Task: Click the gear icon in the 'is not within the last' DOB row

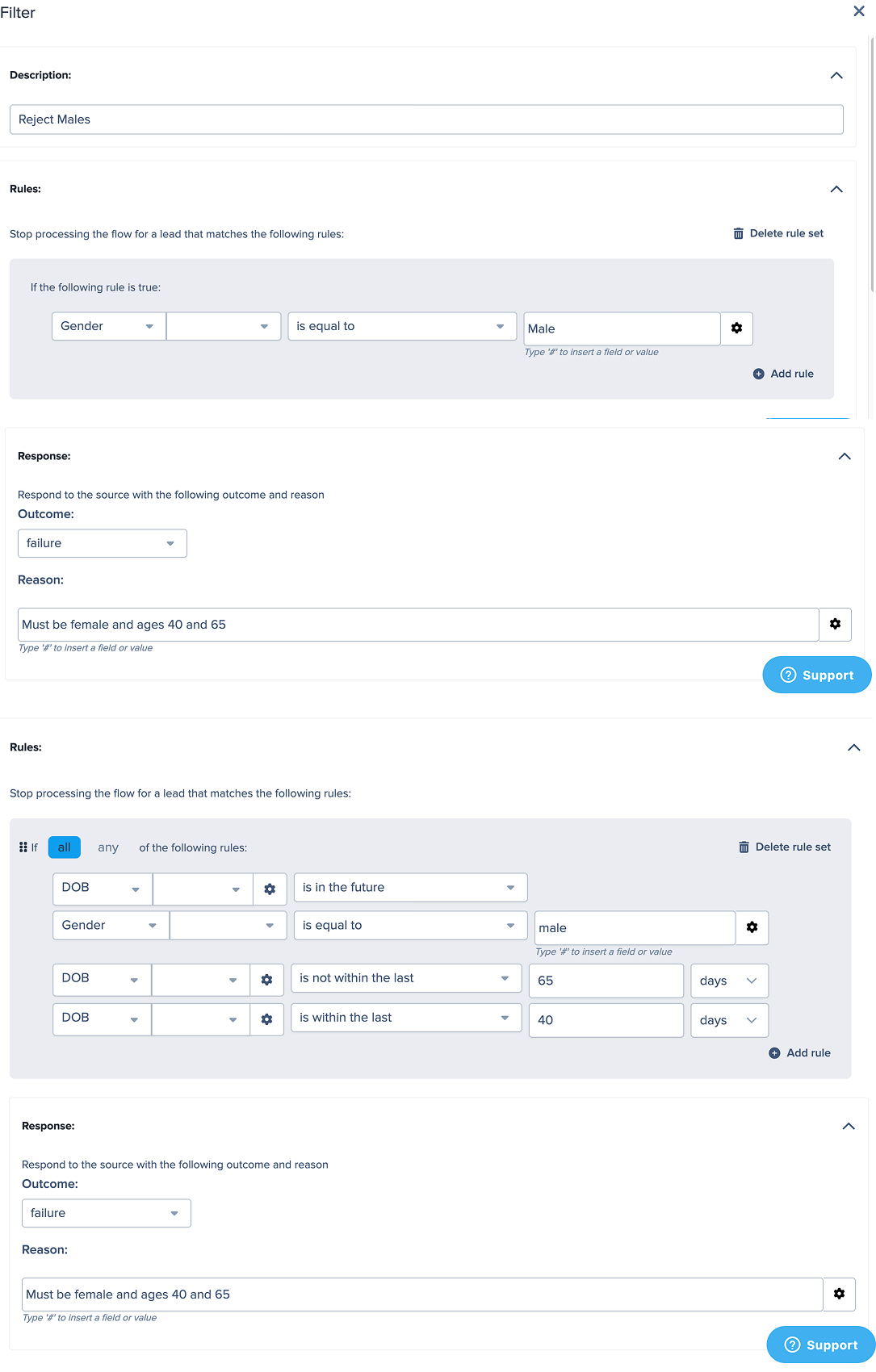Action: (266, 980)
